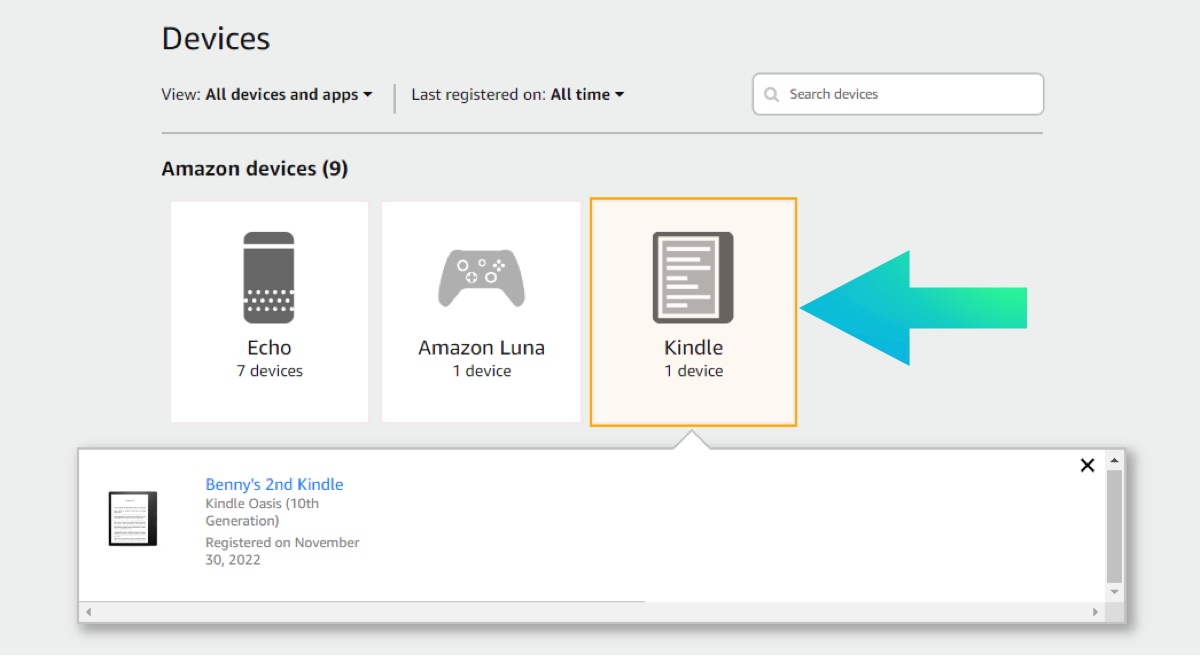Click the popup's vertical scrollbar up arrow
This screenshot has width=1200, height=656.
(1114, 461)
